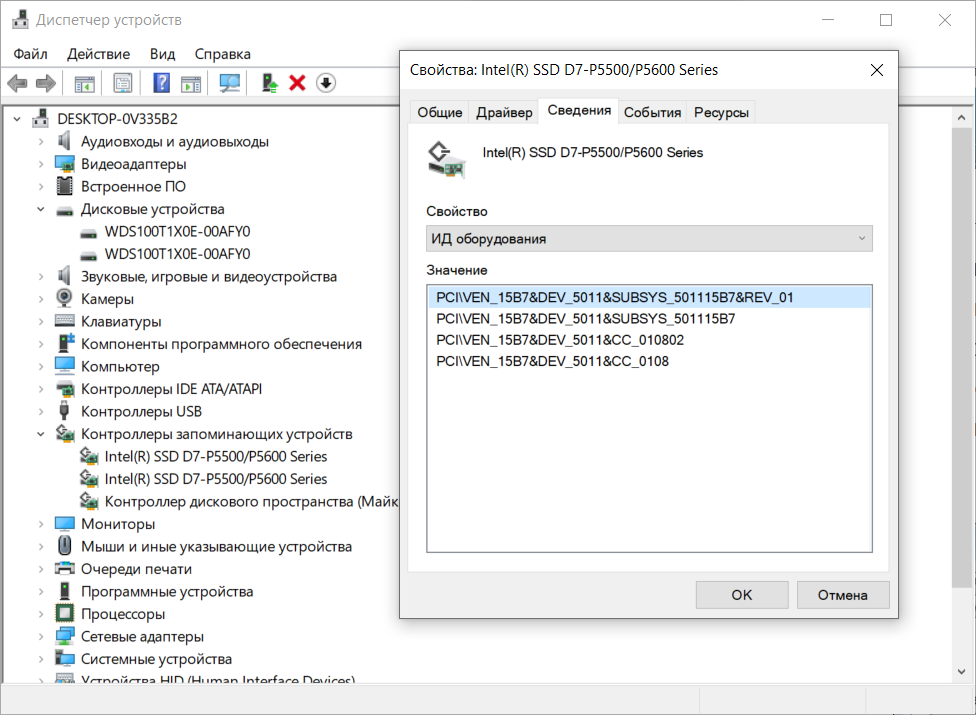Switch to the Ресурсы tab
The height and width of the screenshot is (715, 976).
[x=721, y=113]
